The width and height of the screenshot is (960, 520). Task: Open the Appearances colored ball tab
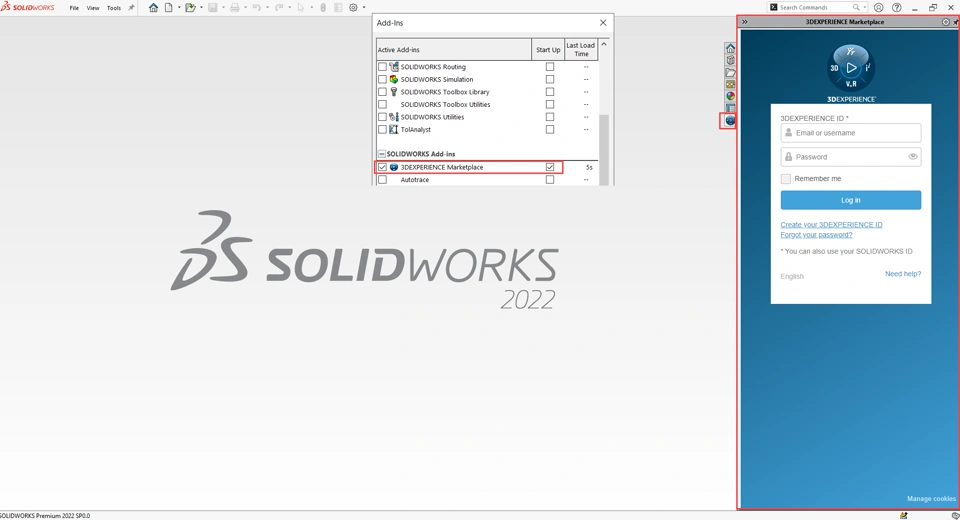(x=730, y=96)
